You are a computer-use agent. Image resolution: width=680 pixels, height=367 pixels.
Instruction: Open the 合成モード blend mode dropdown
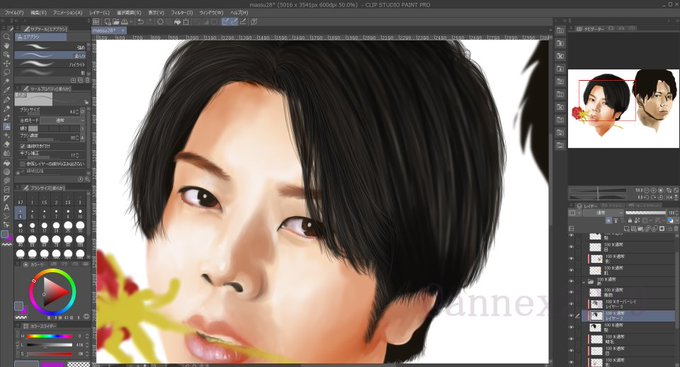(63, 120)
